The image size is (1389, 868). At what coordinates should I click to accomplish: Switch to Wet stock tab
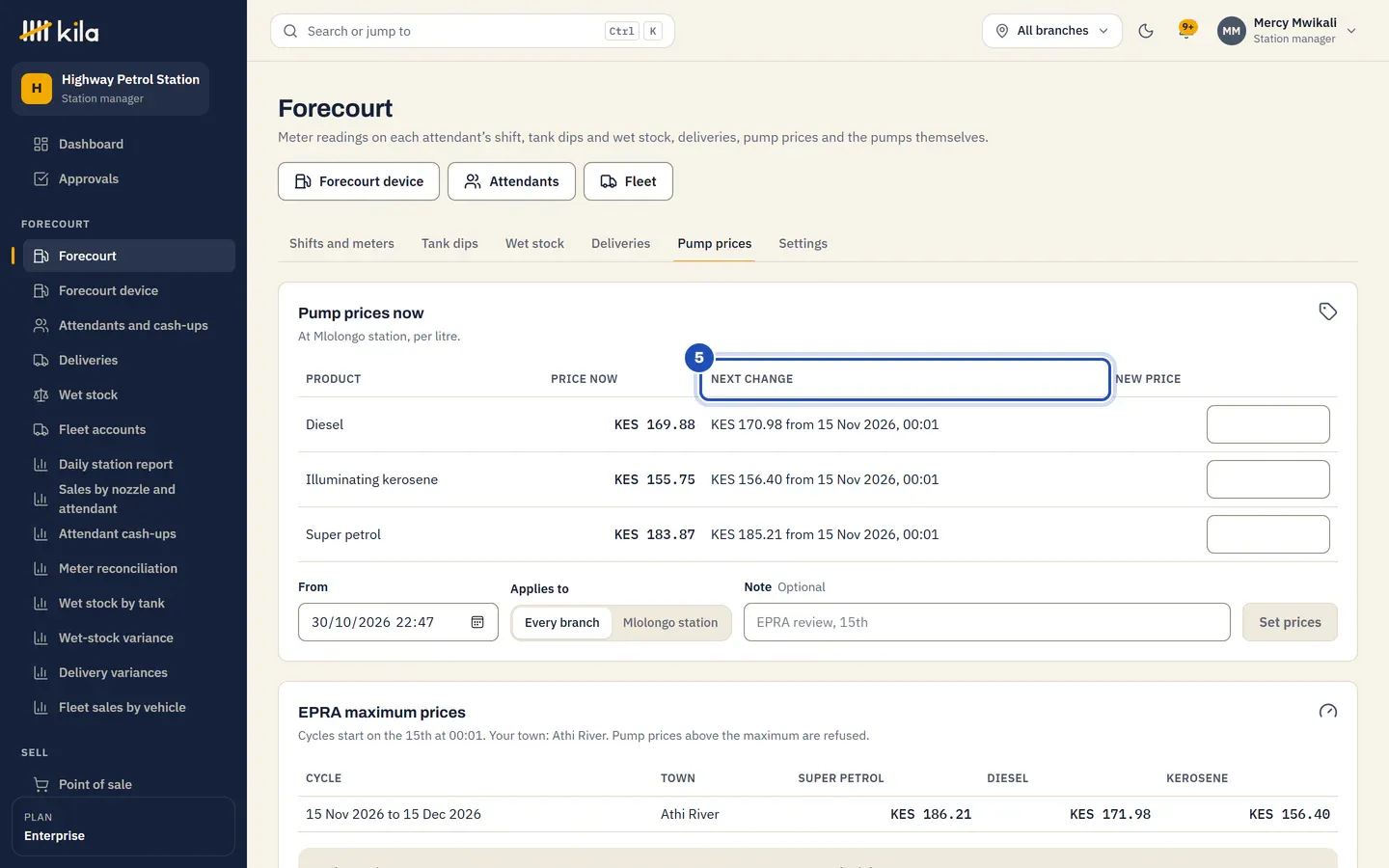(534, 243)
